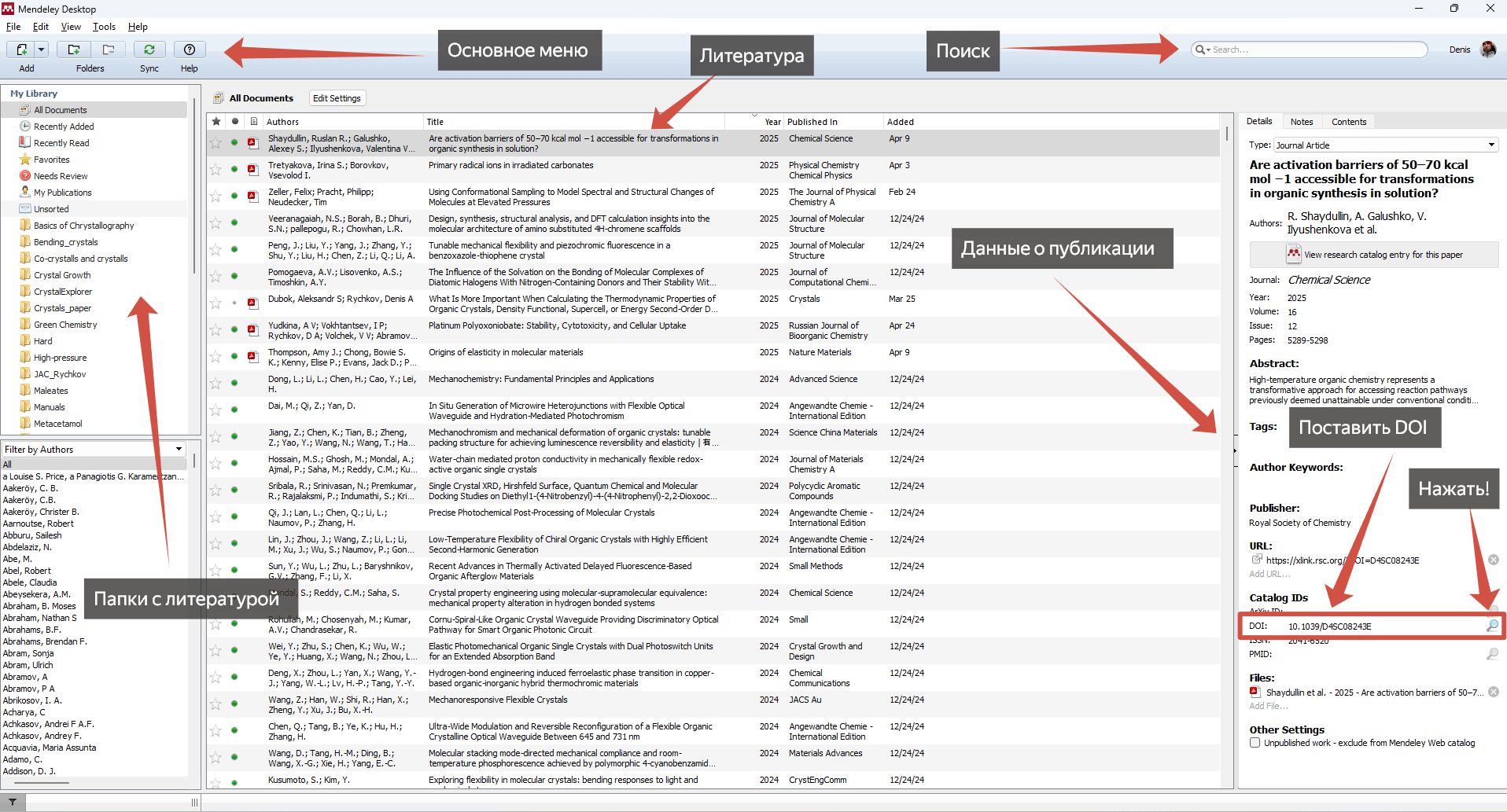1507x812 pixels.
Task: Click View research catalog entry button
Action: pos(1374,255)
